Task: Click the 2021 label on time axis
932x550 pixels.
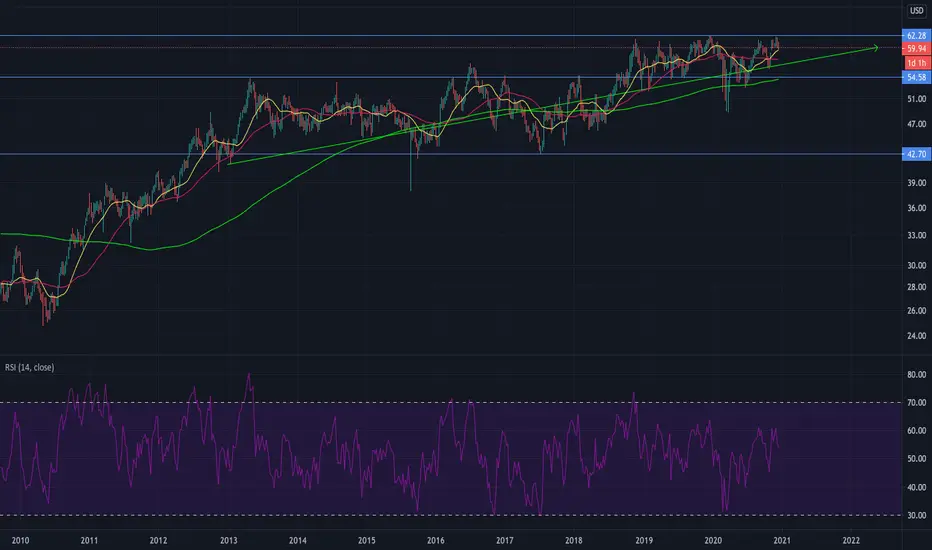Action: [782, 540]
